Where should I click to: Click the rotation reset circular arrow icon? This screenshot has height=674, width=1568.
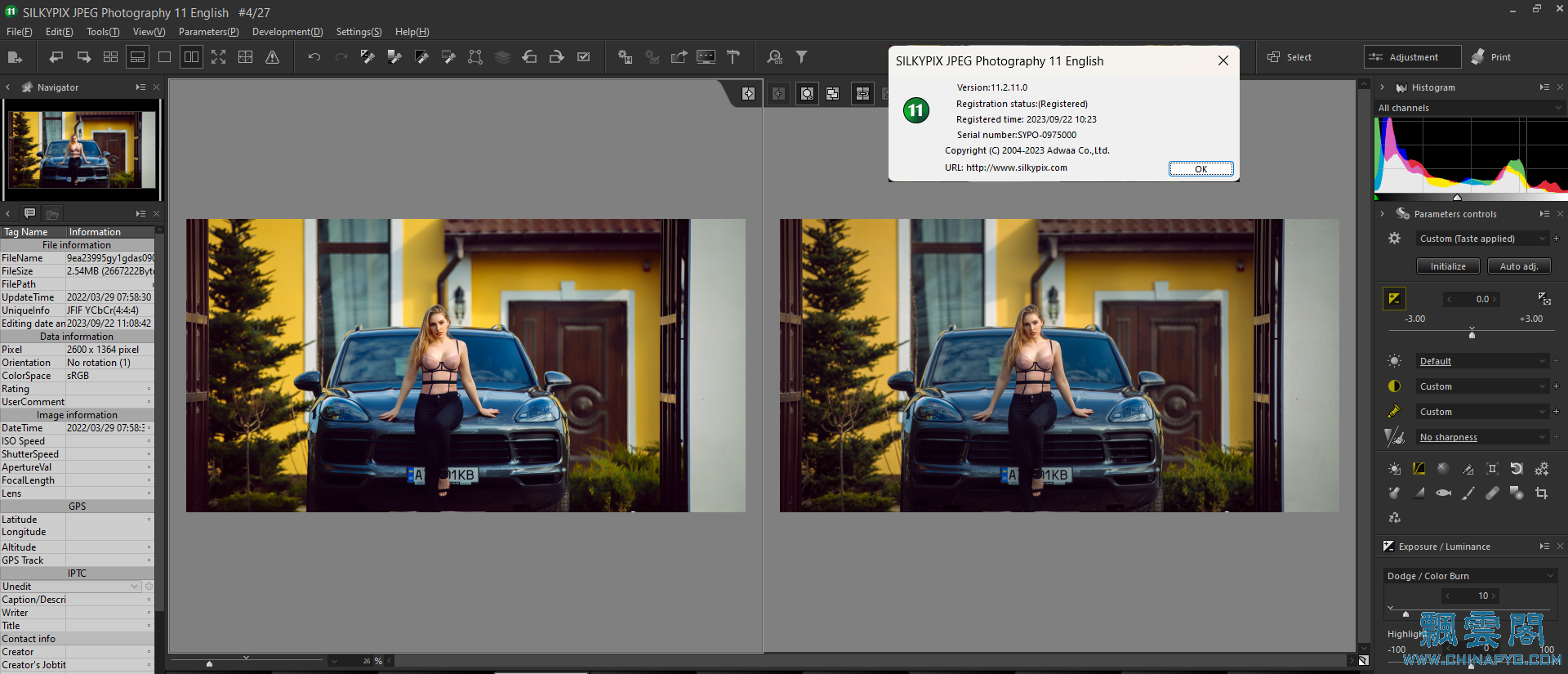point(1517,468)
